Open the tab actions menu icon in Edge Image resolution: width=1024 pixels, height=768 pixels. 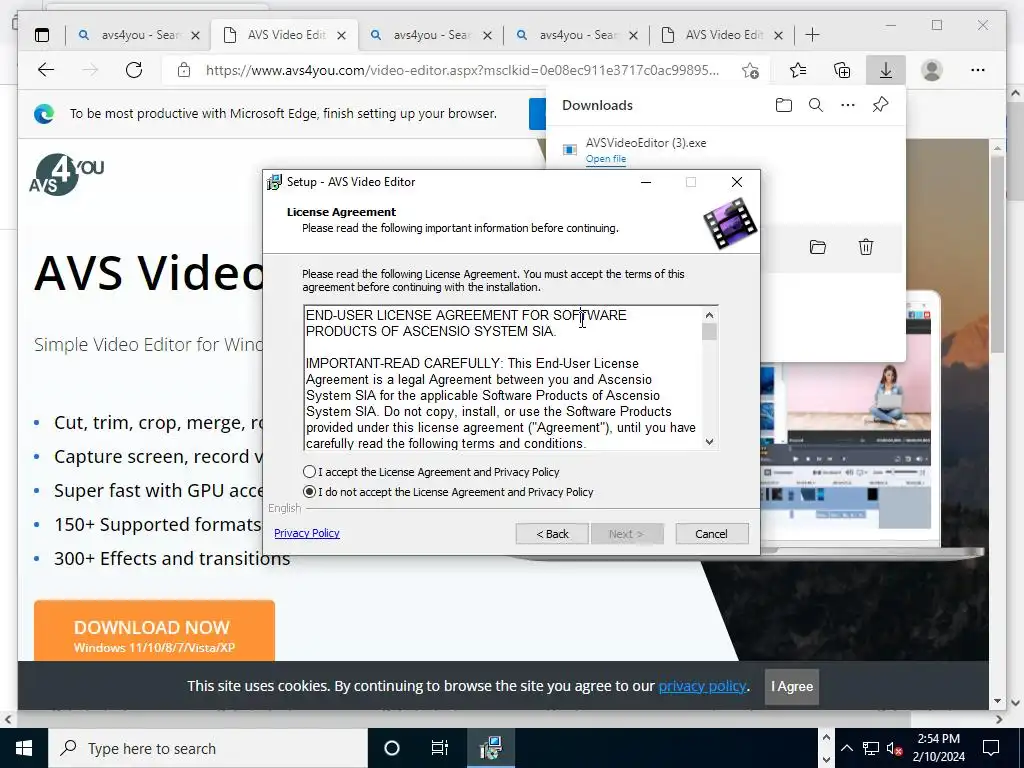tap(42, 35)
